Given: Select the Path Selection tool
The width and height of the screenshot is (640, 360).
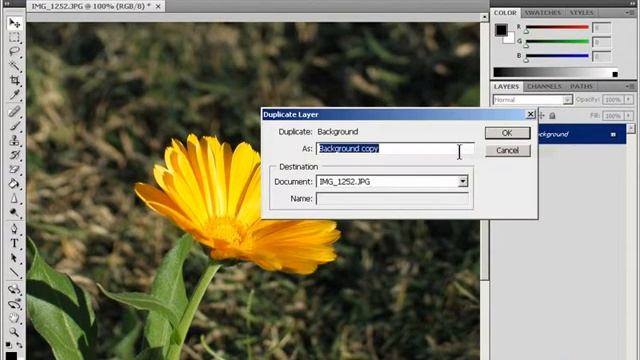Looking at the screenshot, I should coord(14,258).
